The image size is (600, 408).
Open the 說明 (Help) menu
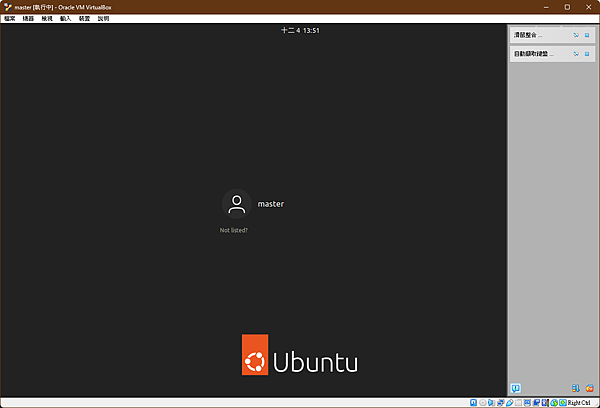click(x=103, y=18)
